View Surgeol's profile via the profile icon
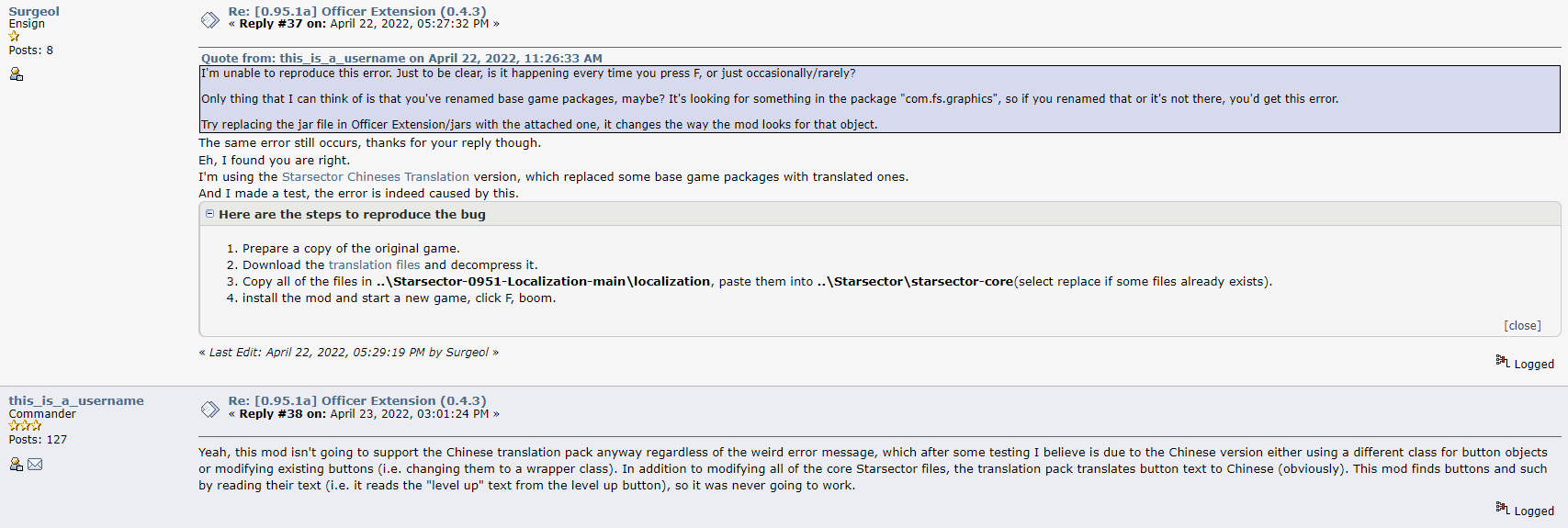Viewport: 1568px width, 528px height. (16, 74)
